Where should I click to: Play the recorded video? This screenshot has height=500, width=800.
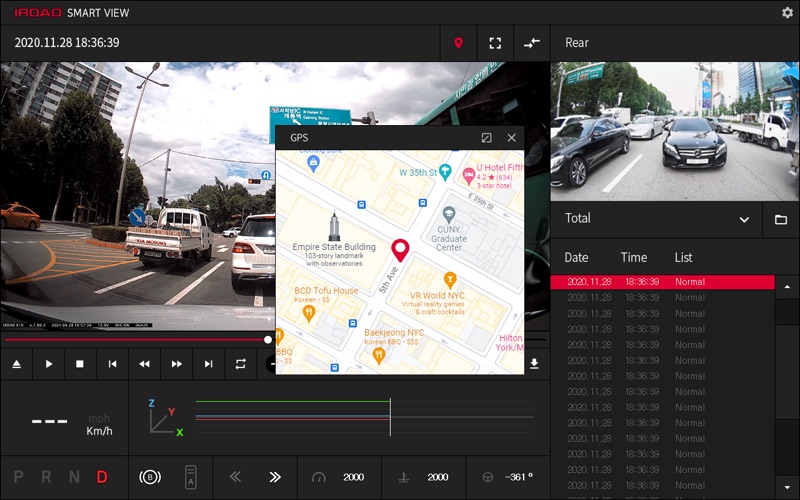pyautogui.click(x=48, y=364)
